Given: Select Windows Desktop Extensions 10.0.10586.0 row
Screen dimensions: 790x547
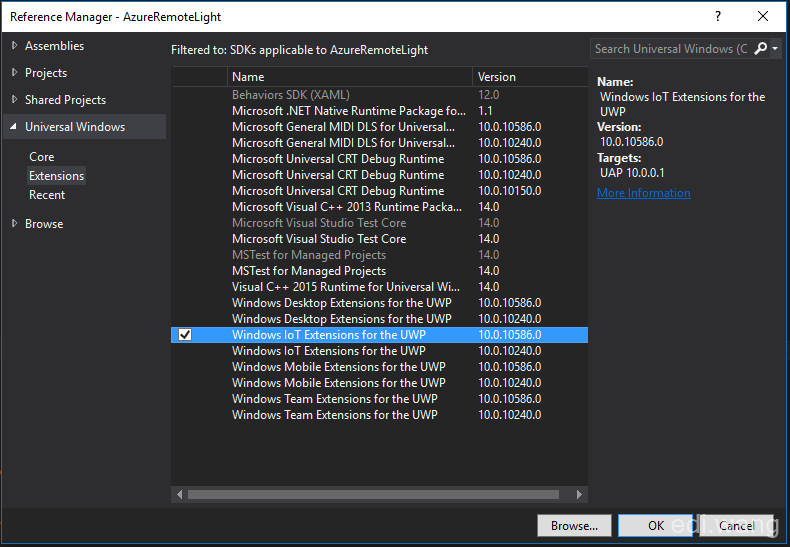Looking at the screenshot, I should click(379, 303).
